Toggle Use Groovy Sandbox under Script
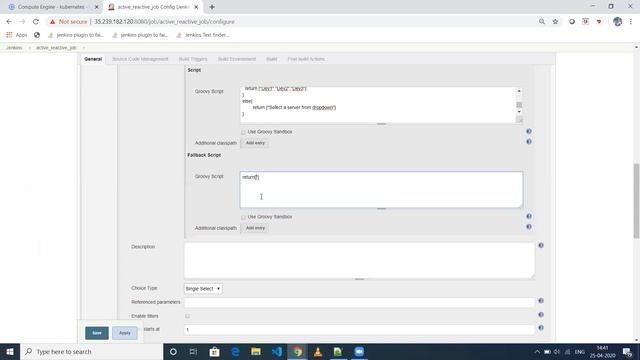Image resolution: width=640 pixels, height=360 pixels. coord(243,132)
